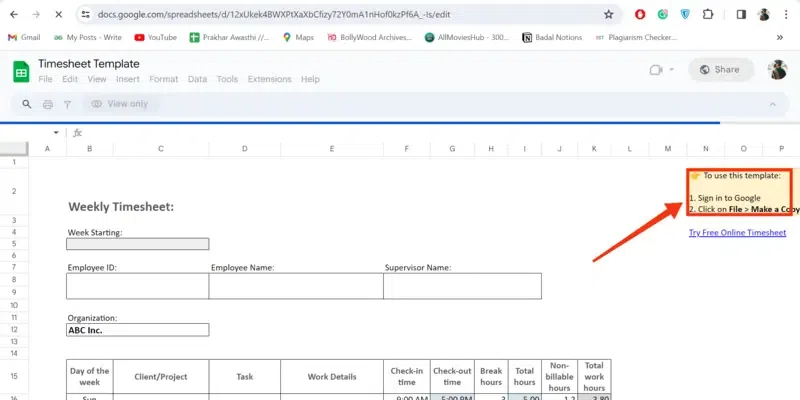Open the Maps bookmark

298,37
